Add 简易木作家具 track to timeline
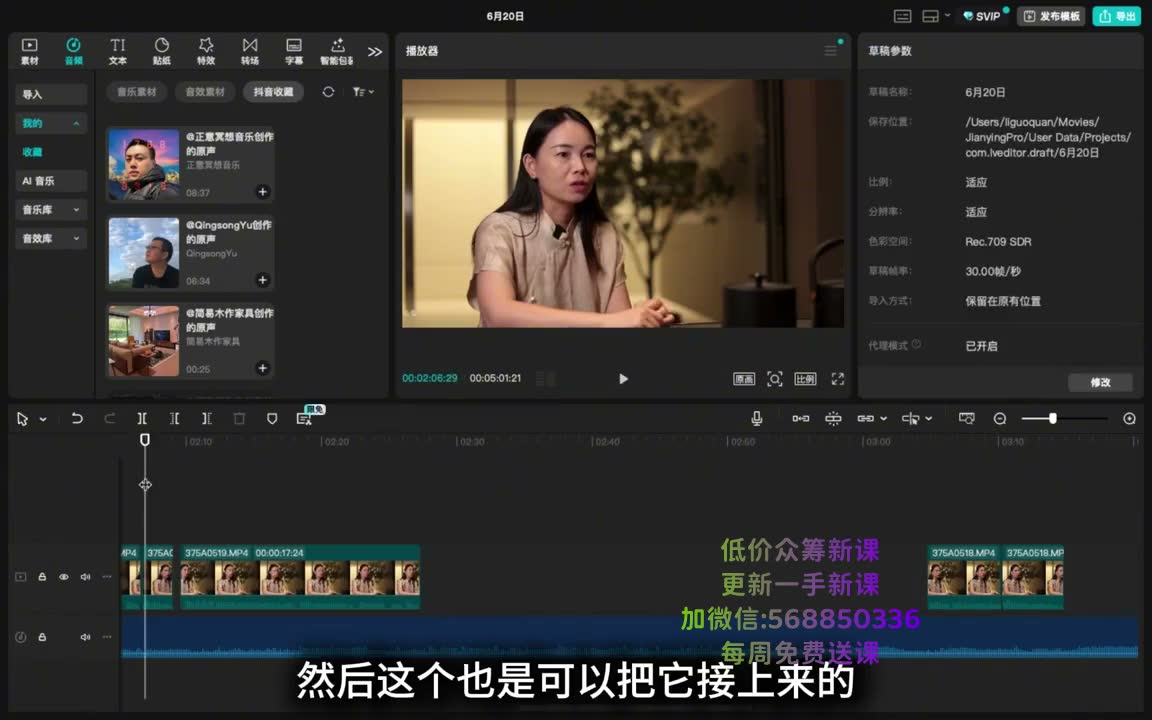 coord(262,368)
